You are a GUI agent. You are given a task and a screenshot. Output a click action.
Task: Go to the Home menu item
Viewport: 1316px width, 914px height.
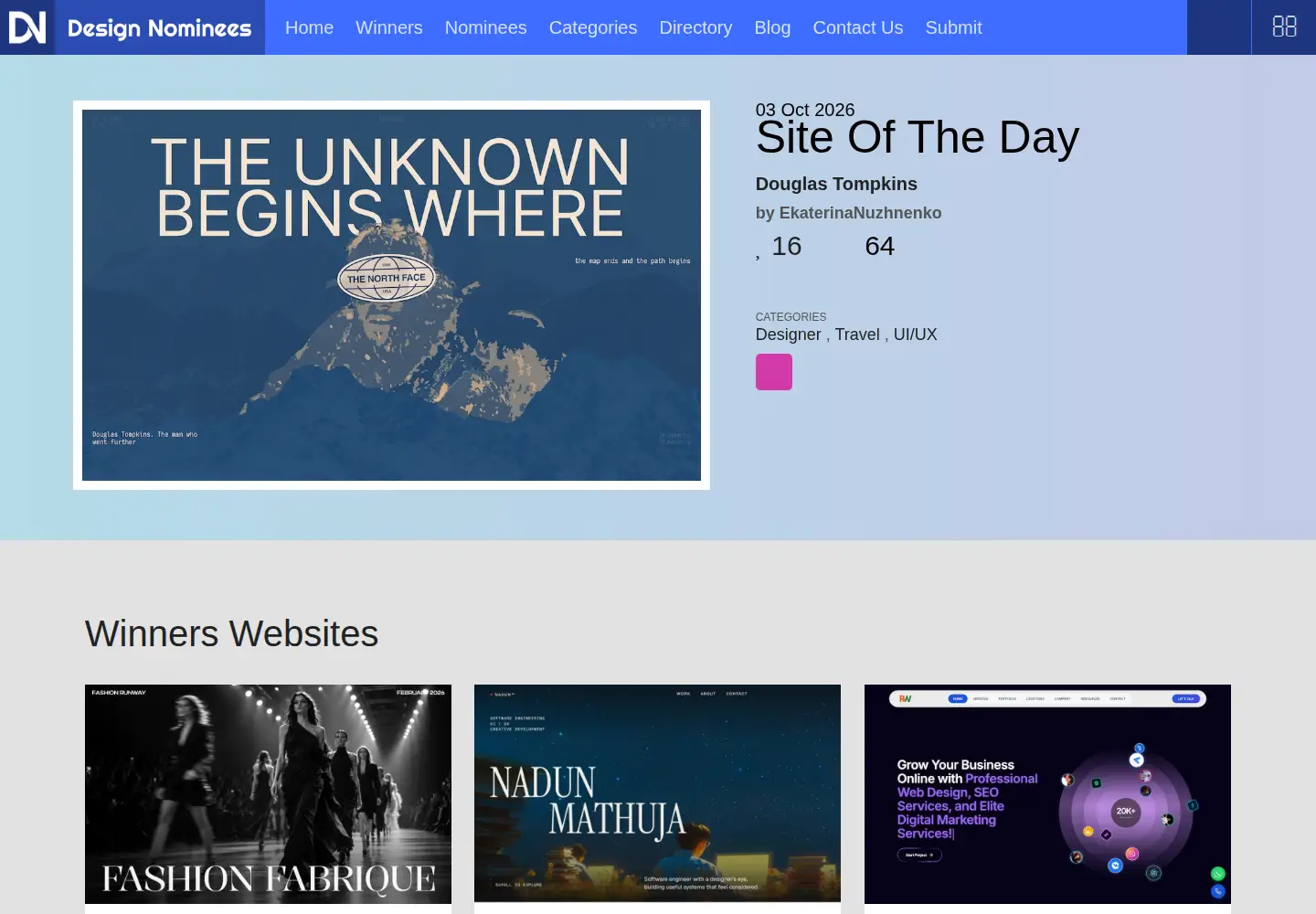[x=309, y=27]
